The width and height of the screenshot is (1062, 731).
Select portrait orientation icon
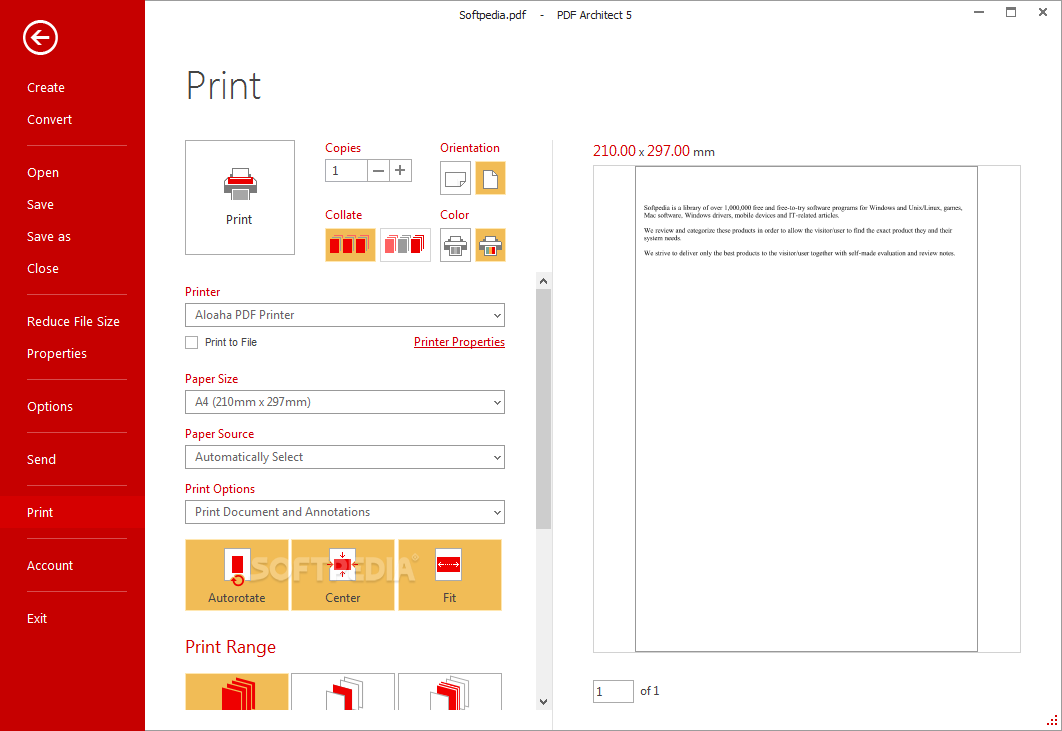pos(490,178)
